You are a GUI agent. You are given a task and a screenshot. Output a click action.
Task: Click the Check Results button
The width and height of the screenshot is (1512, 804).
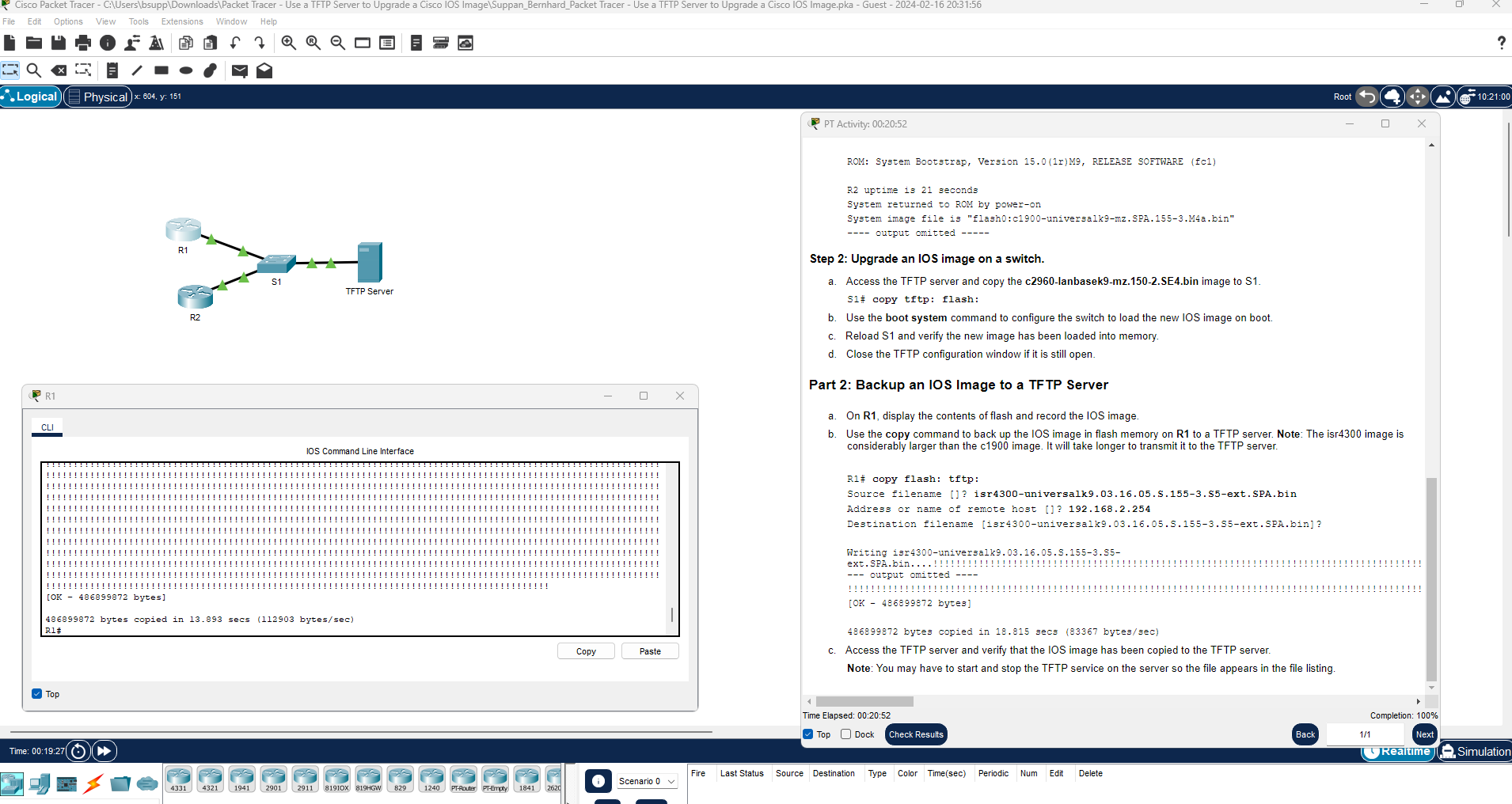pos(916,734)
